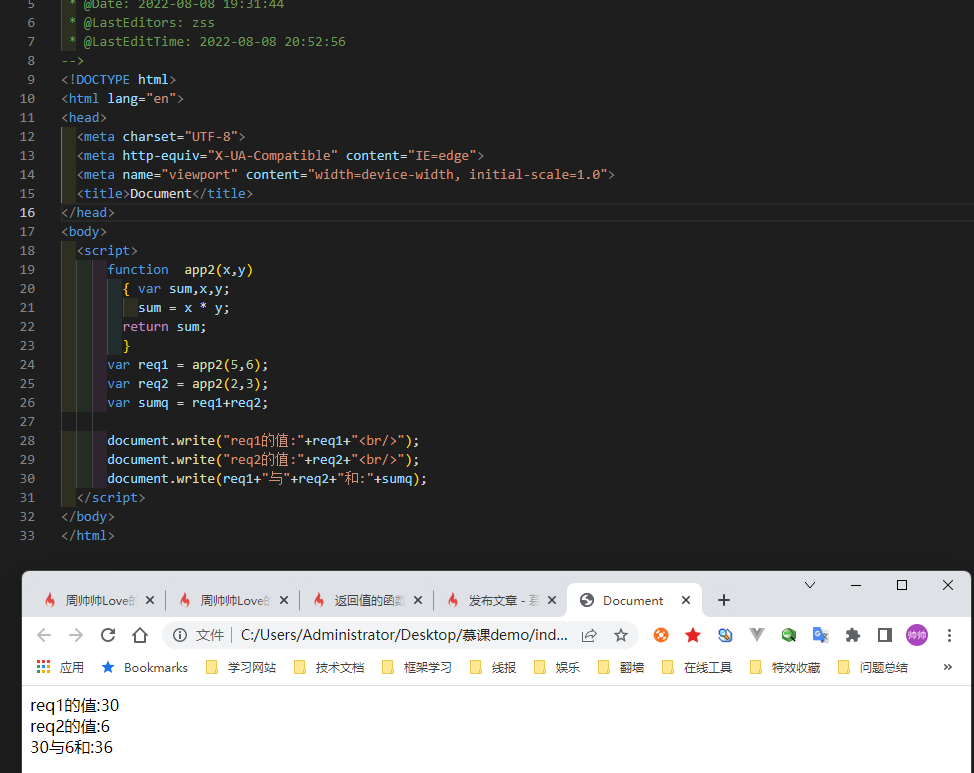Go to the browser home page
The image size is (974, 773).
140,635
